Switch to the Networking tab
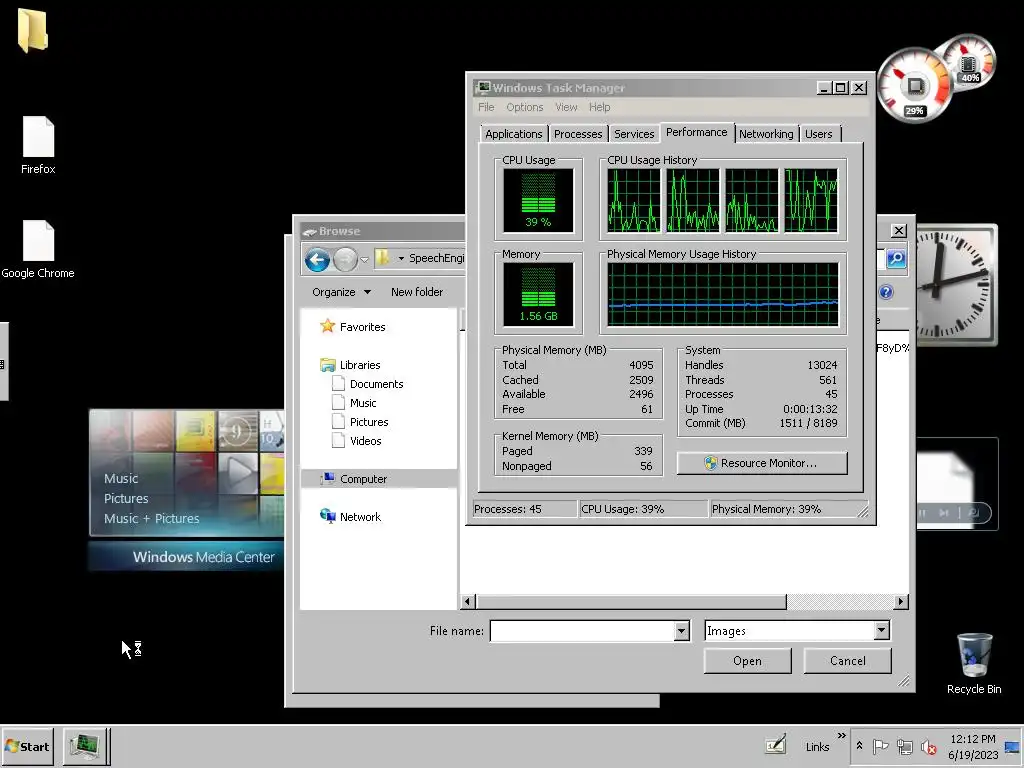This screenshot has height=768, width=1024. pos(766,134)
